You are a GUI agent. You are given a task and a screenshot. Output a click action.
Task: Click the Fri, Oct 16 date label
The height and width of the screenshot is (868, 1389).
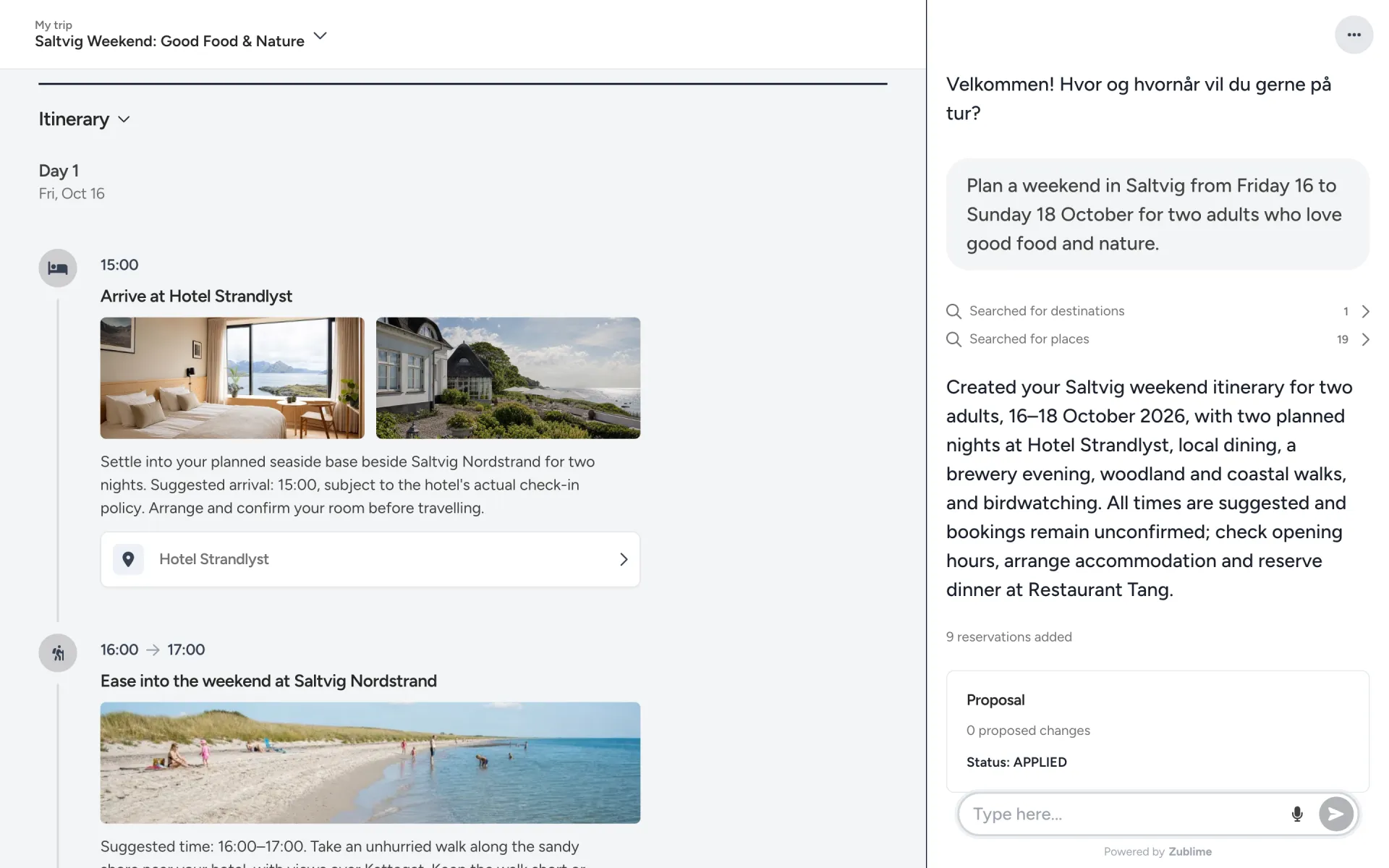click(72, 193)
